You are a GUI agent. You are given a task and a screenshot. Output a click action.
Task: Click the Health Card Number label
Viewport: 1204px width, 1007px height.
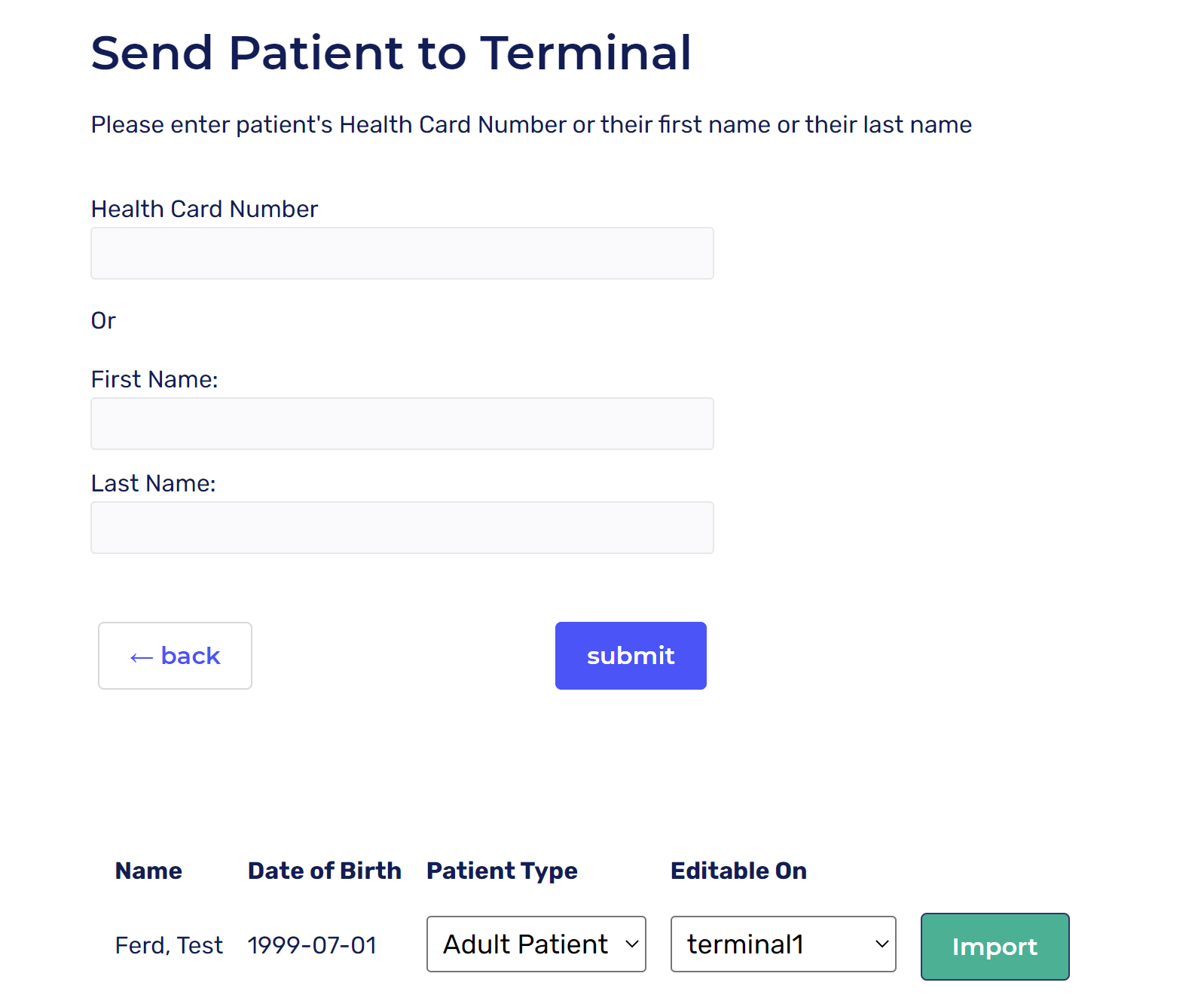(204, 209)
